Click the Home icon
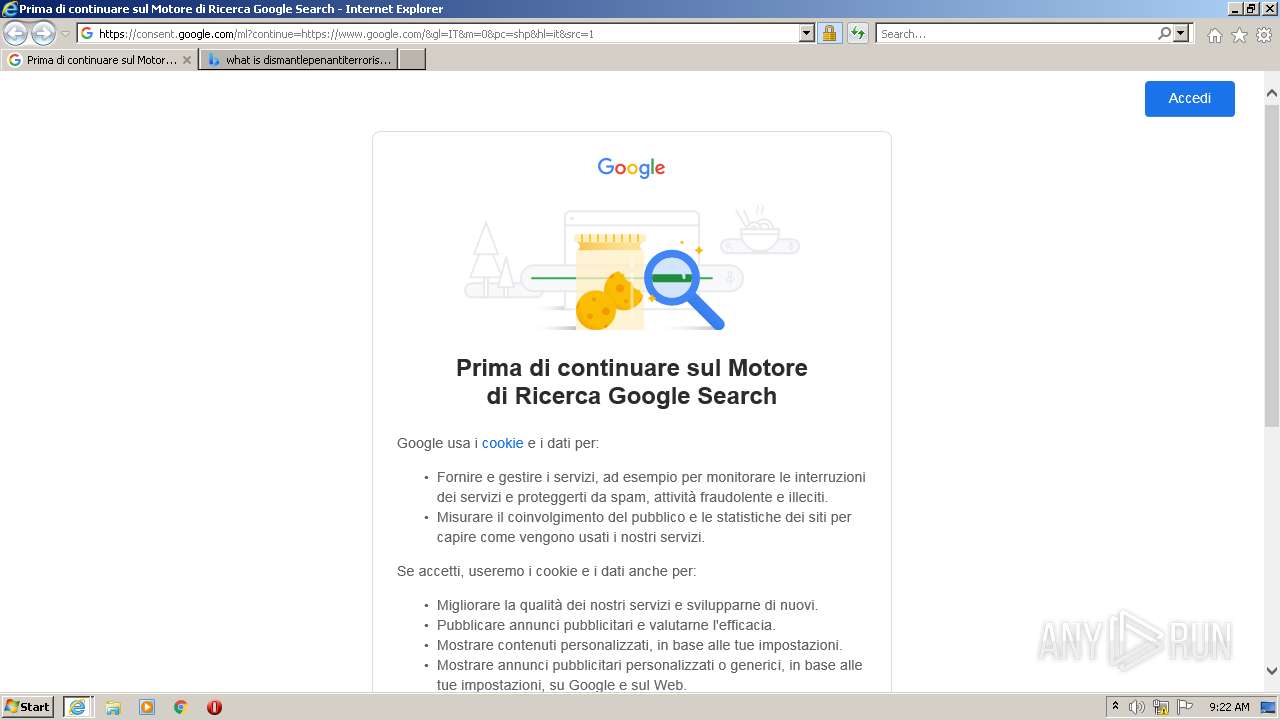Viewport: 1280px width, 720px height. point(1214,35)
